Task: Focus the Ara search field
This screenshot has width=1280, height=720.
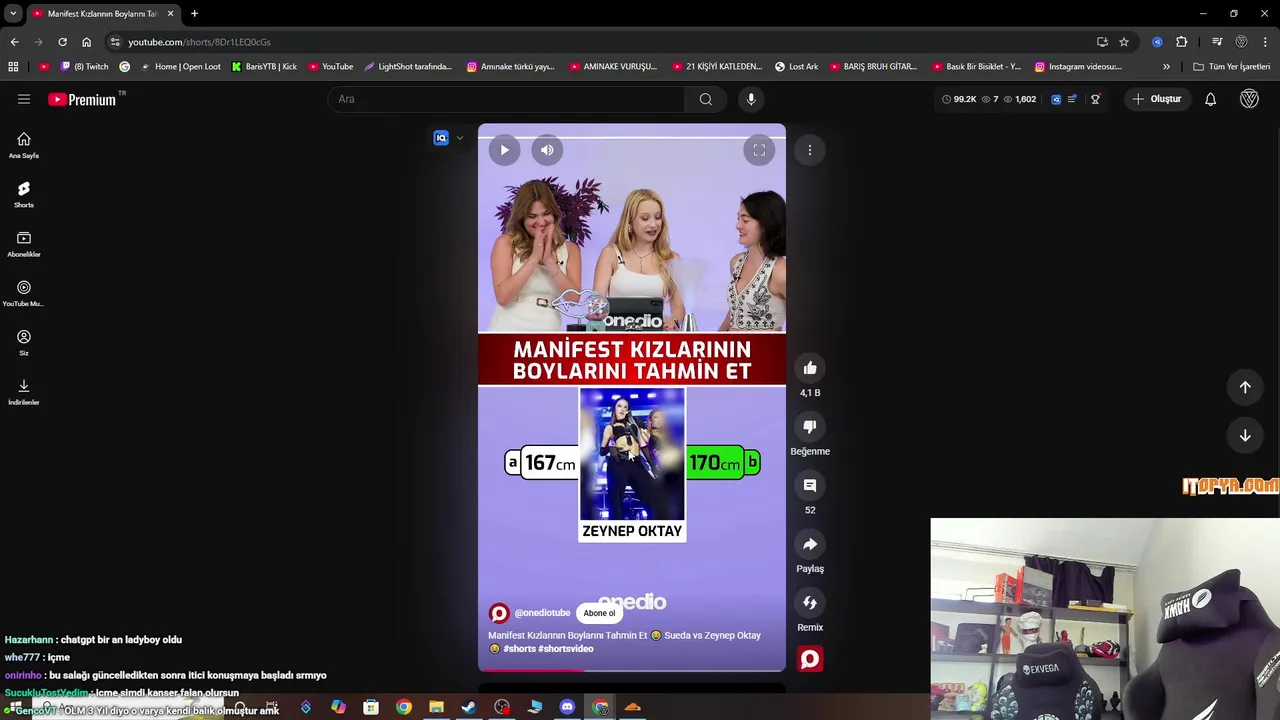Action: pos(506,99)
